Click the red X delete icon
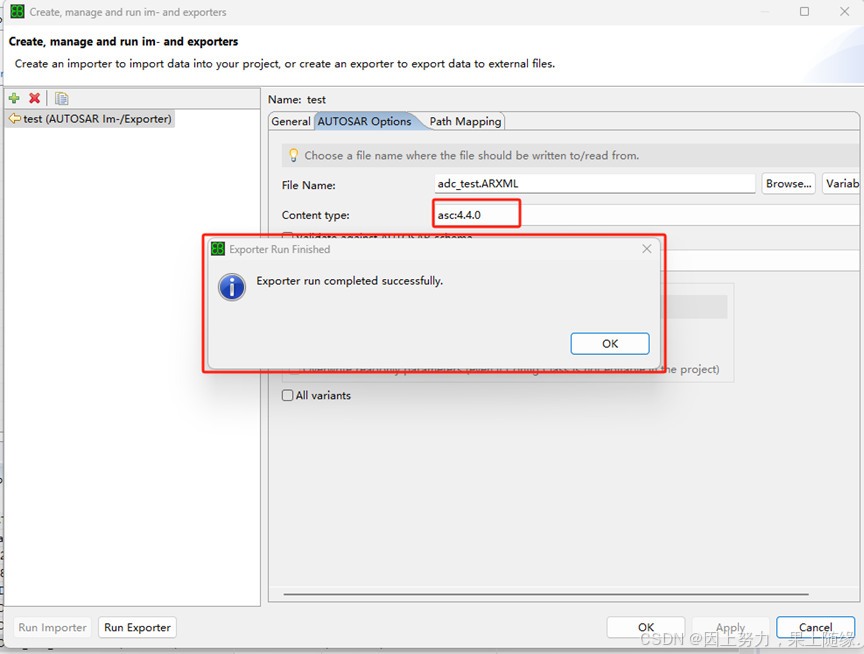This screenshot has height=654, width=864. pyautogui.click(x=35, y=98)
